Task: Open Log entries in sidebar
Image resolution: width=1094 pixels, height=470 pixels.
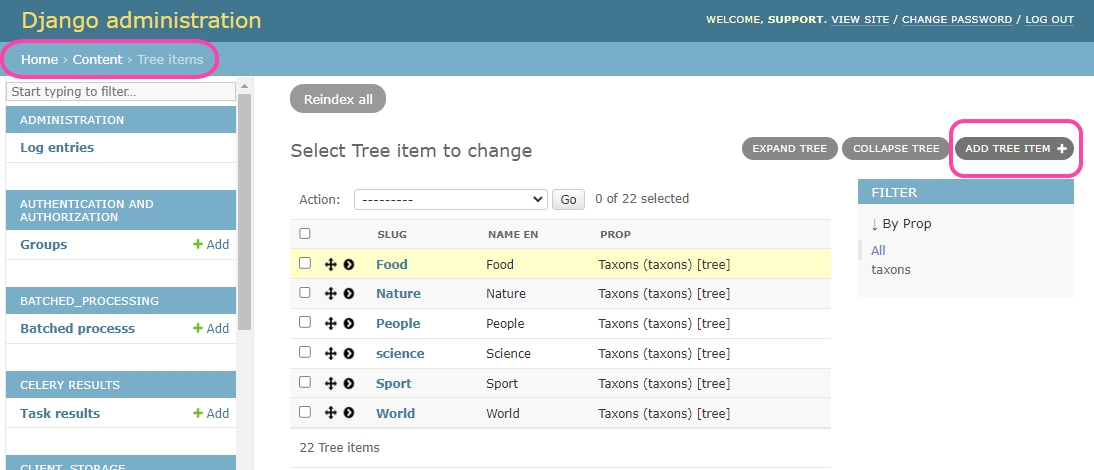Action: (57, 148)
